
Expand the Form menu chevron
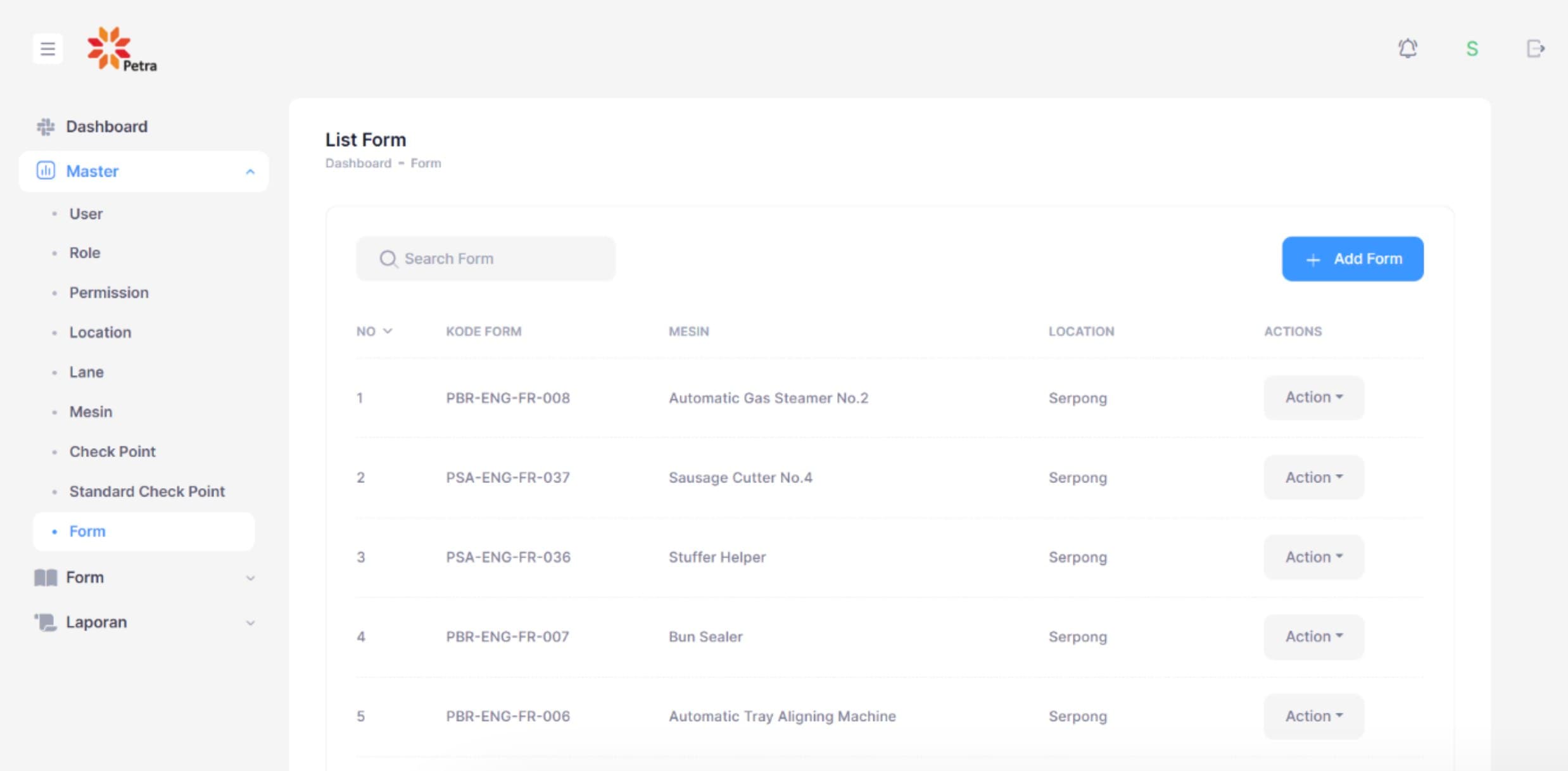250,578
